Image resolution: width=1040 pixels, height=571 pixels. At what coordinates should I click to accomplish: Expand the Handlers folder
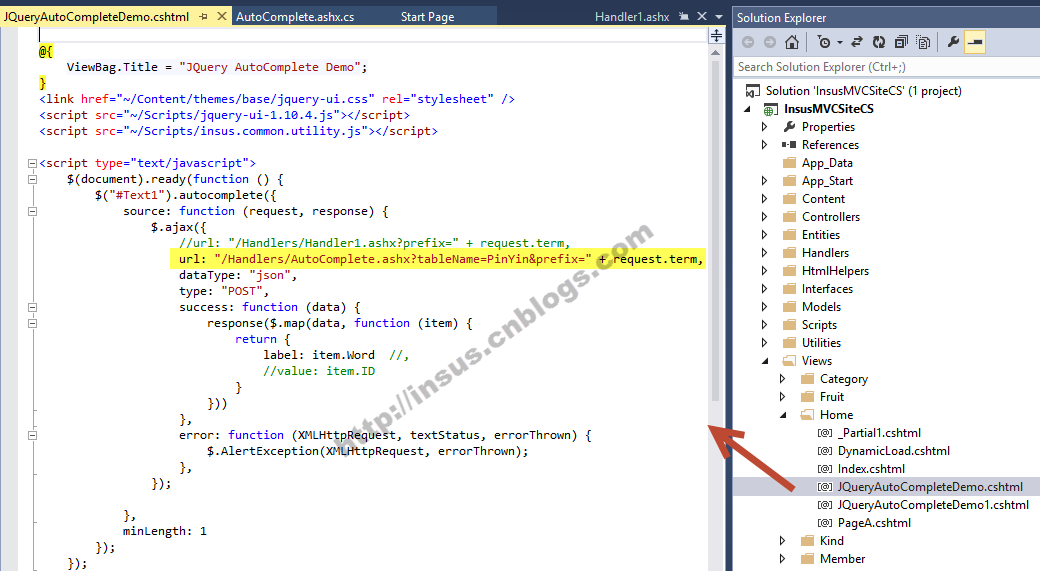coord(764,253)
